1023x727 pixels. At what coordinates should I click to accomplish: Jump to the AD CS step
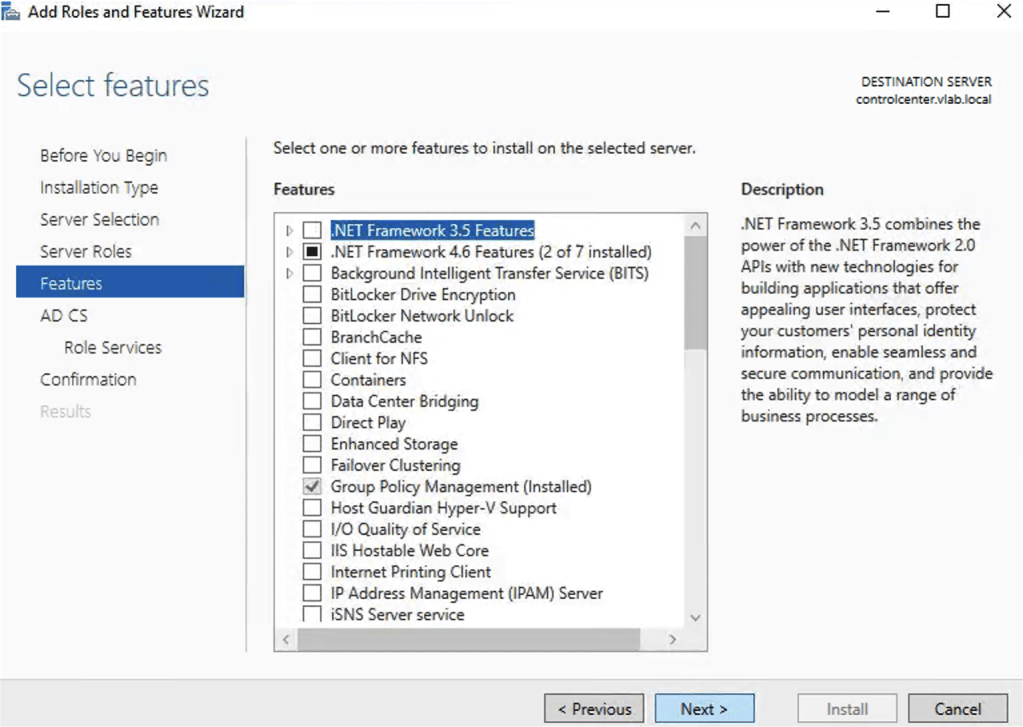(x=64, y=315)
